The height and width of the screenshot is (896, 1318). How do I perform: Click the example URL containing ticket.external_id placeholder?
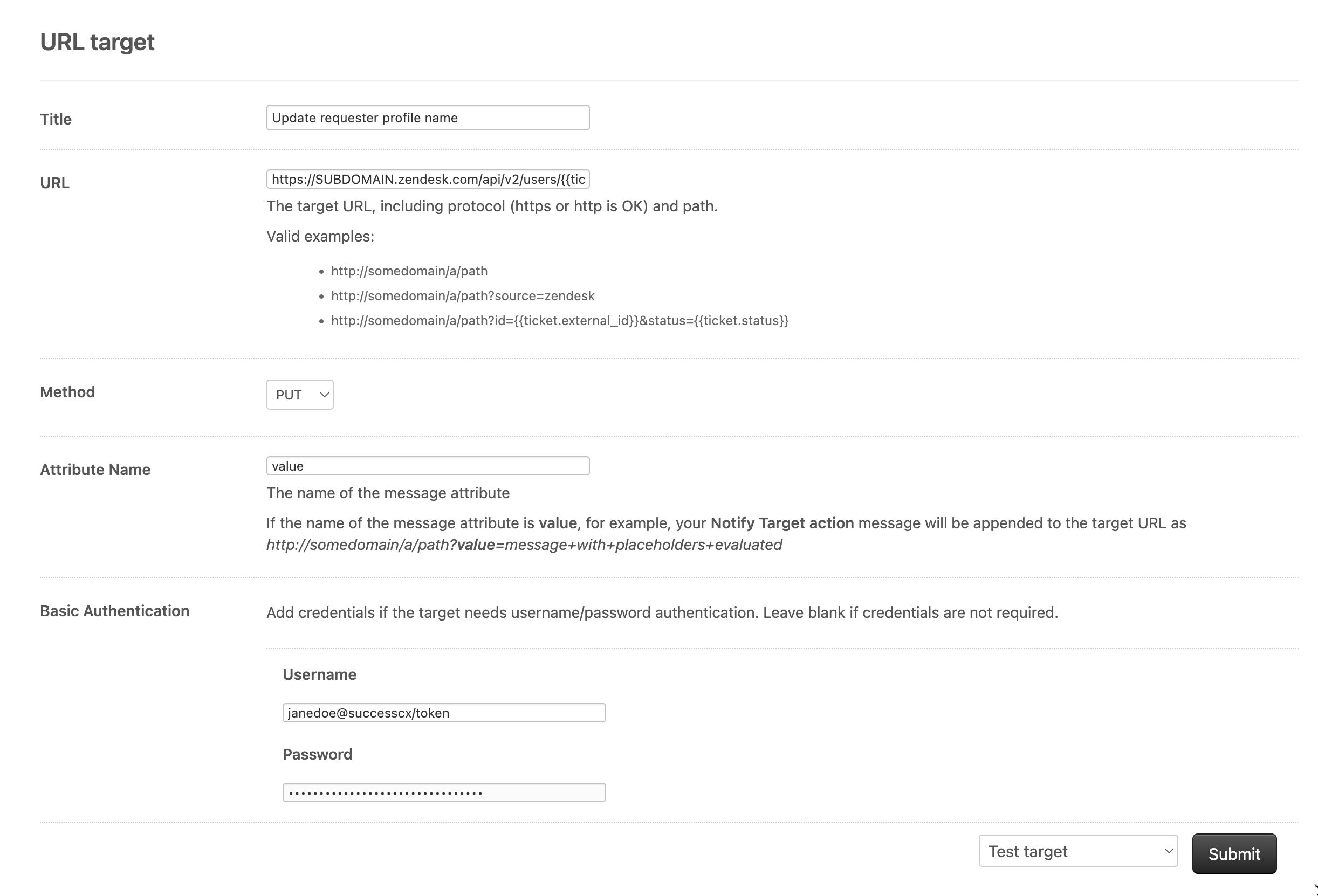coord(560,320)
